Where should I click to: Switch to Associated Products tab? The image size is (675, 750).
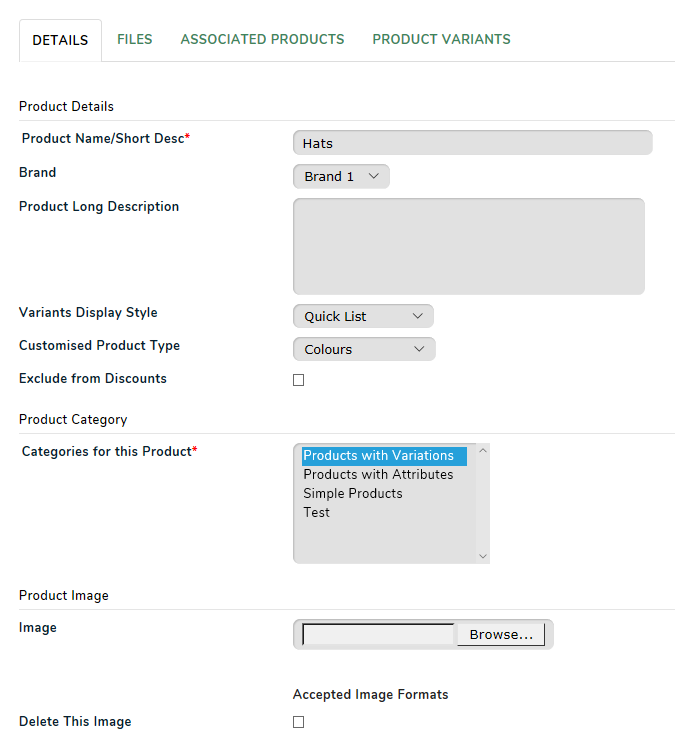pos(262,39)
